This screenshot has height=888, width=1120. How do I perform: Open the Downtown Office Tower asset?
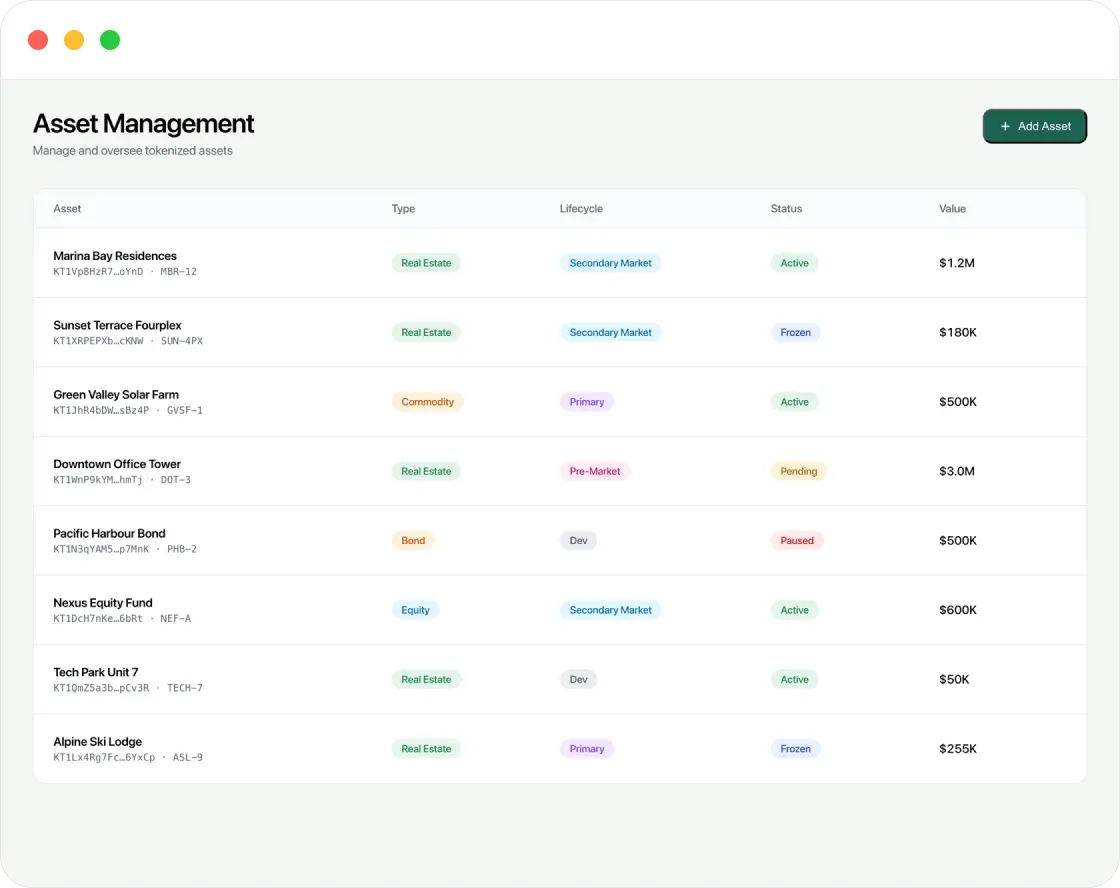tap(116, 464)
